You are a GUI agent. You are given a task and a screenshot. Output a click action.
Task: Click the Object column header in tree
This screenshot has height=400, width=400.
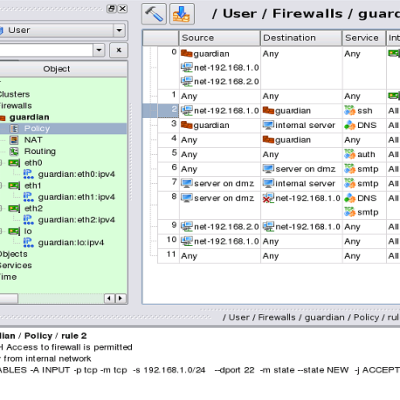[56, 69]
